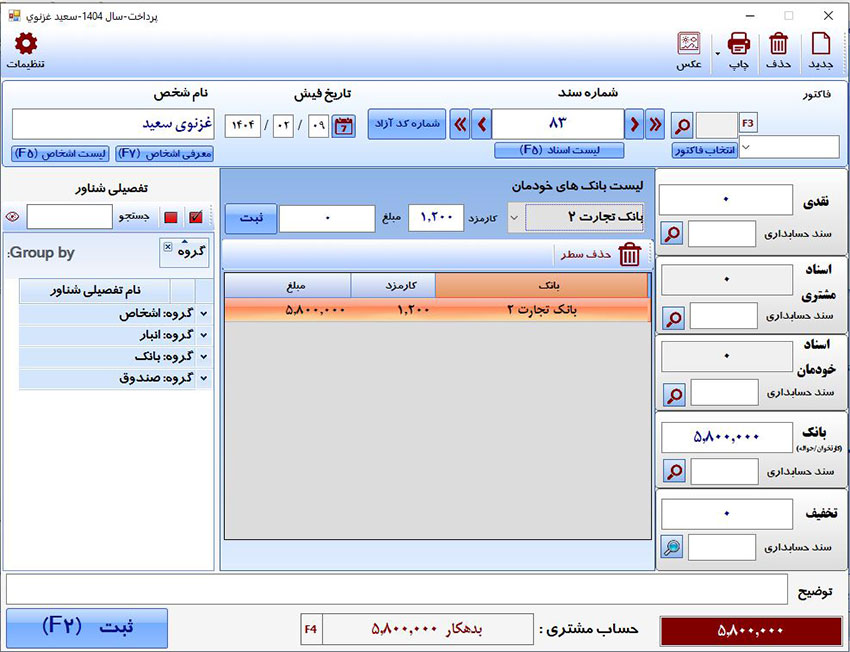Click the red check-all checkbox icon

coord(196,217)
